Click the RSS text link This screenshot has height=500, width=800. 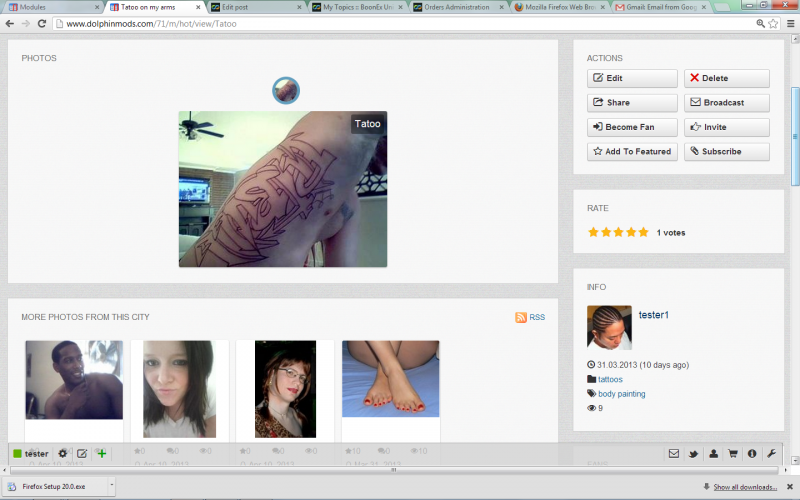(537, 317)
